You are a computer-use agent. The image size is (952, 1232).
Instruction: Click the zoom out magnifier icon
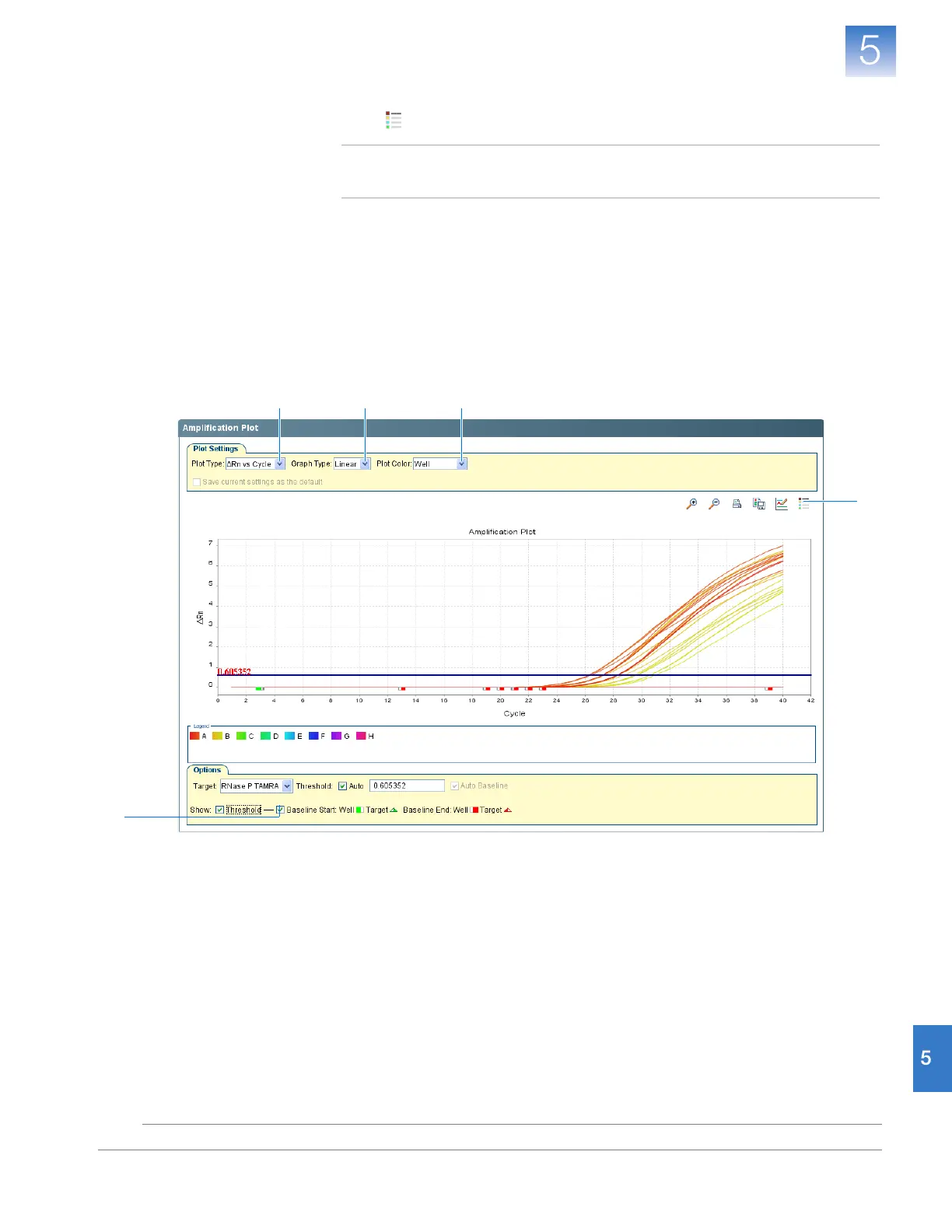[714, 504]
